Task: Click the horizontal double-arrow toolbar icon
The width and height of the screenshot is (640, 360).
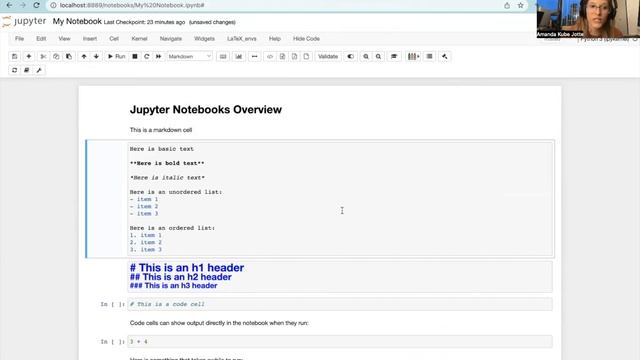Action: pos(255,56)
